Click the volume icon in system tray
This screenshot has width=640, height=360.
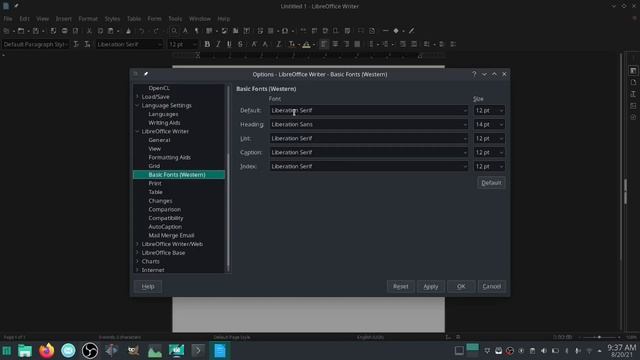click(x=544, y=351)
